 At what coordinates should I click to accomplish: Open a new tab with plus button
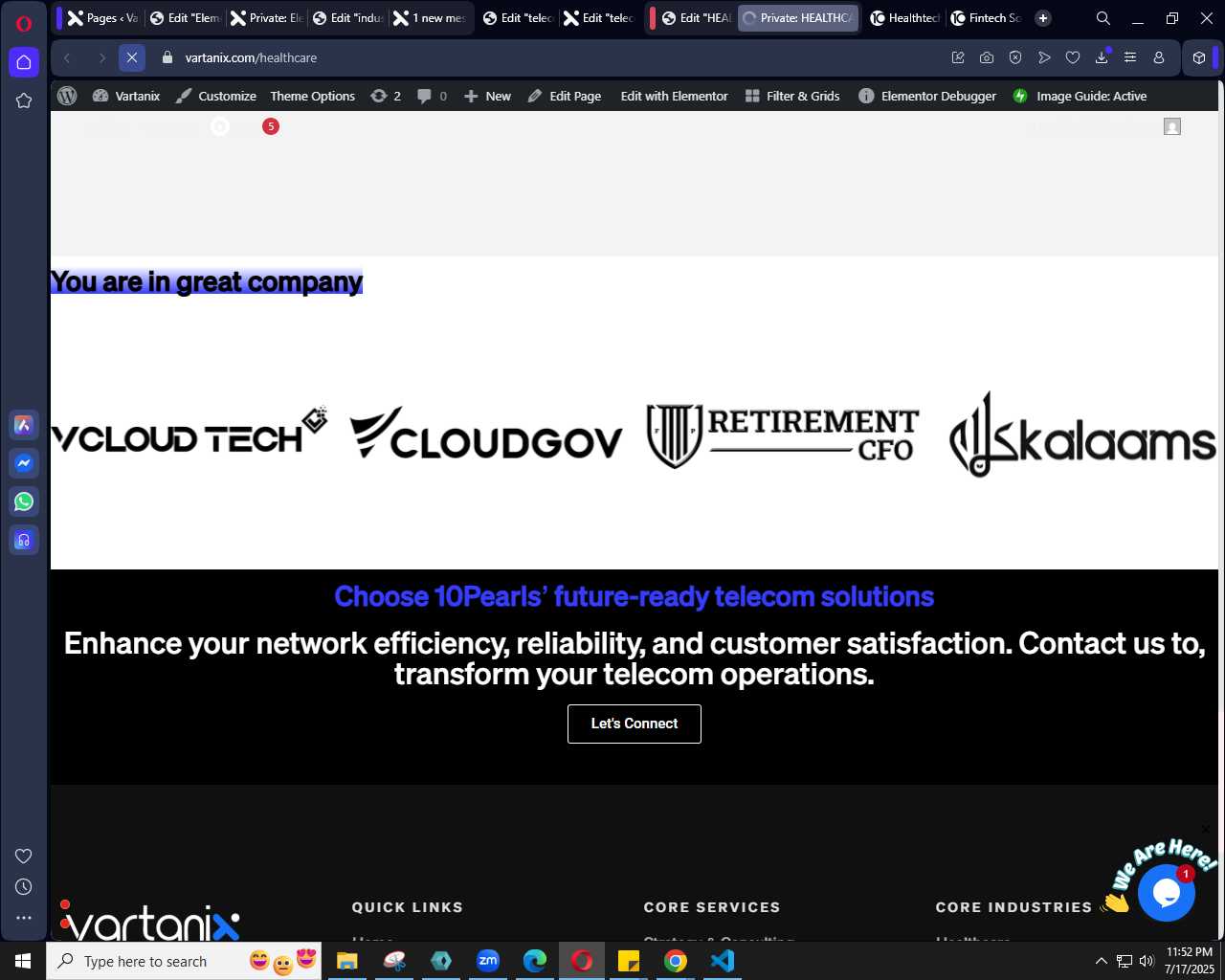click(x=1043, y=18)
